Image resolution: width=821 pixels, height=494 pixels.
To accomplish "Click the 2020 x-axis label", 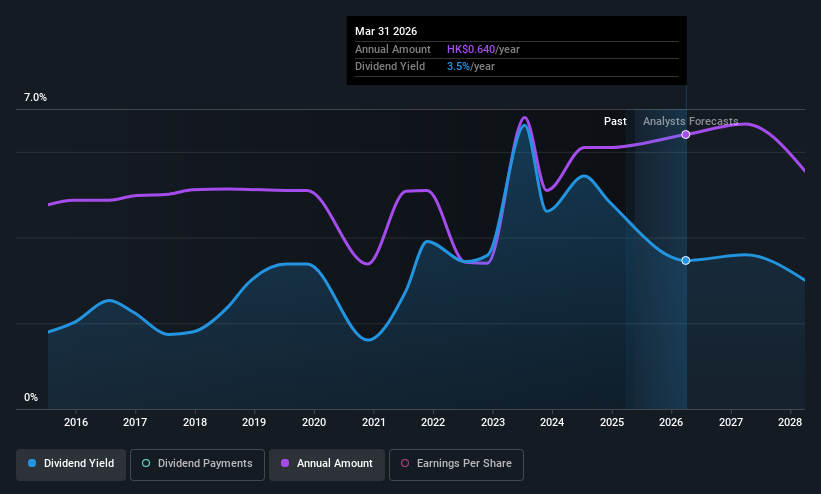I will coord(314,422).
